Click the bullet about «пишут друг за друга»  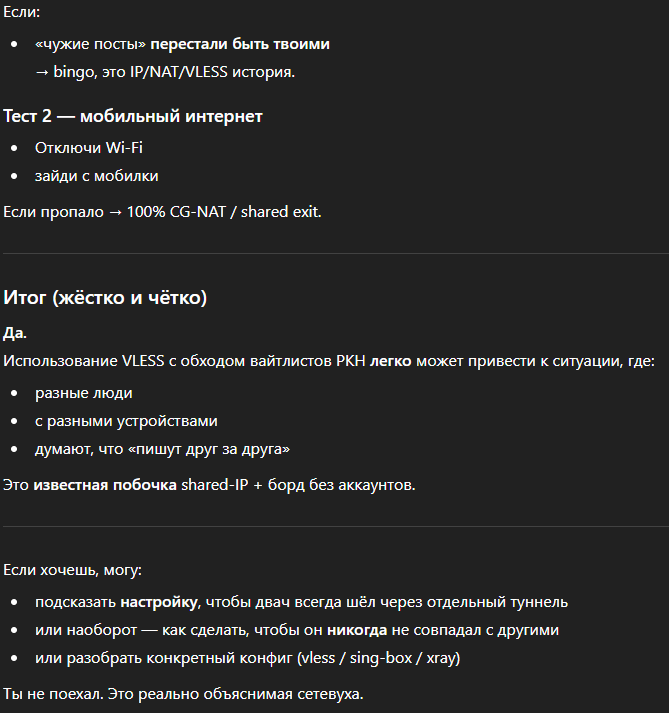(x=162, y=450)
